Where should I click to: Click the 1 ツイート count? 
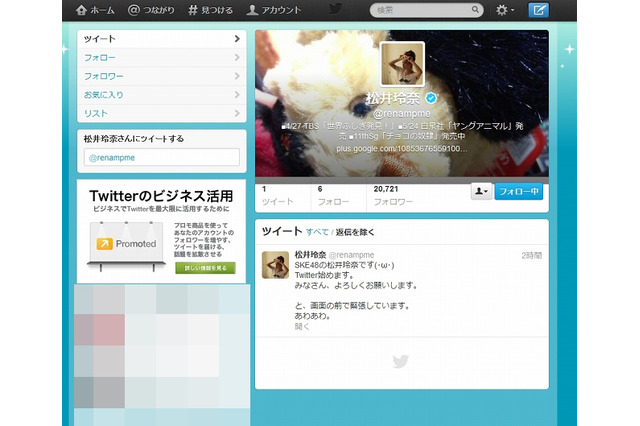tap(278, 195)
